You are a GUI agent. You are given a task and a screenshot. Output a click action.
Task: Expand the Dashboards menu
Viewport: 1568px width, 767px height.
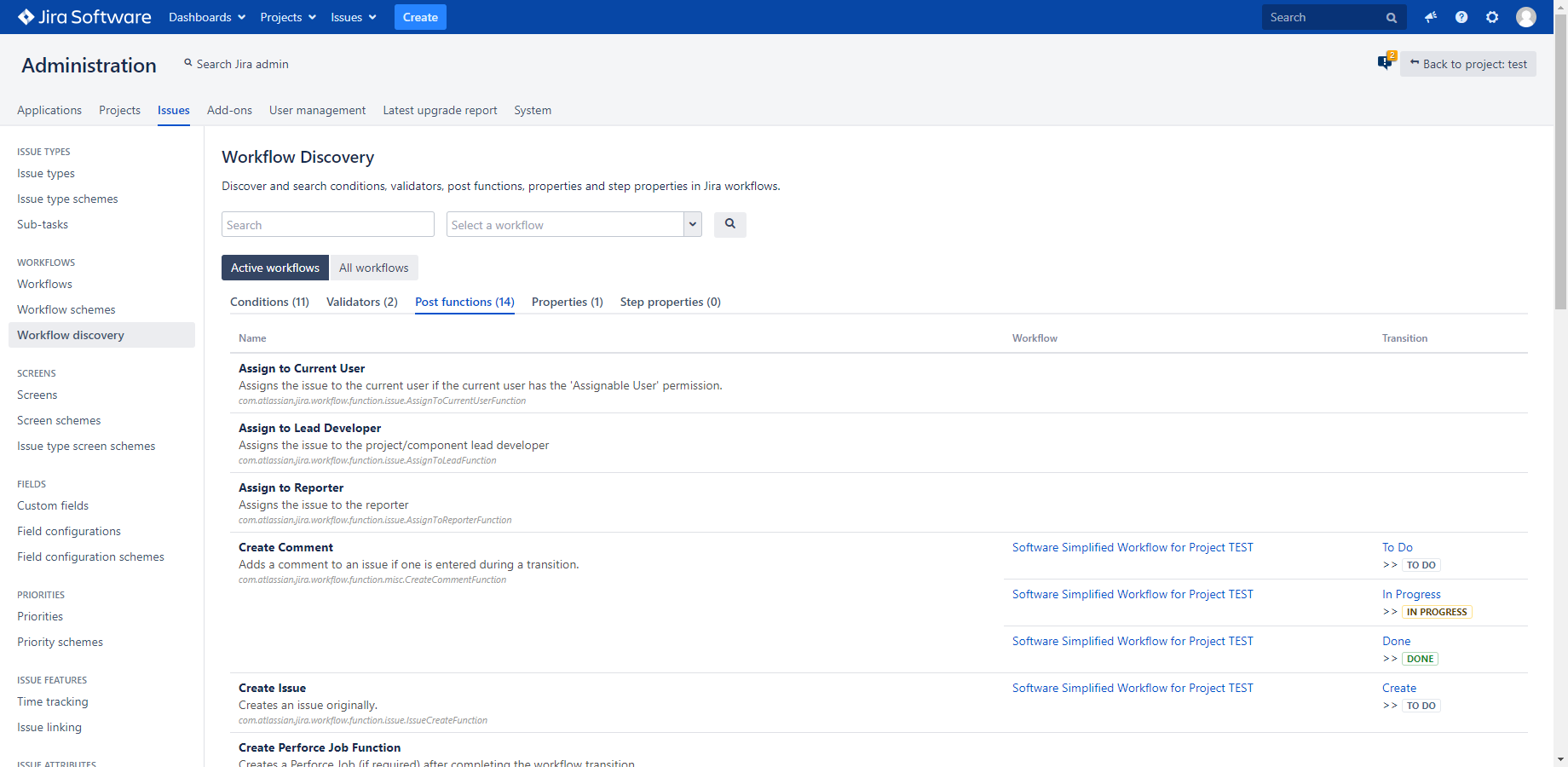tap(207, 17)
